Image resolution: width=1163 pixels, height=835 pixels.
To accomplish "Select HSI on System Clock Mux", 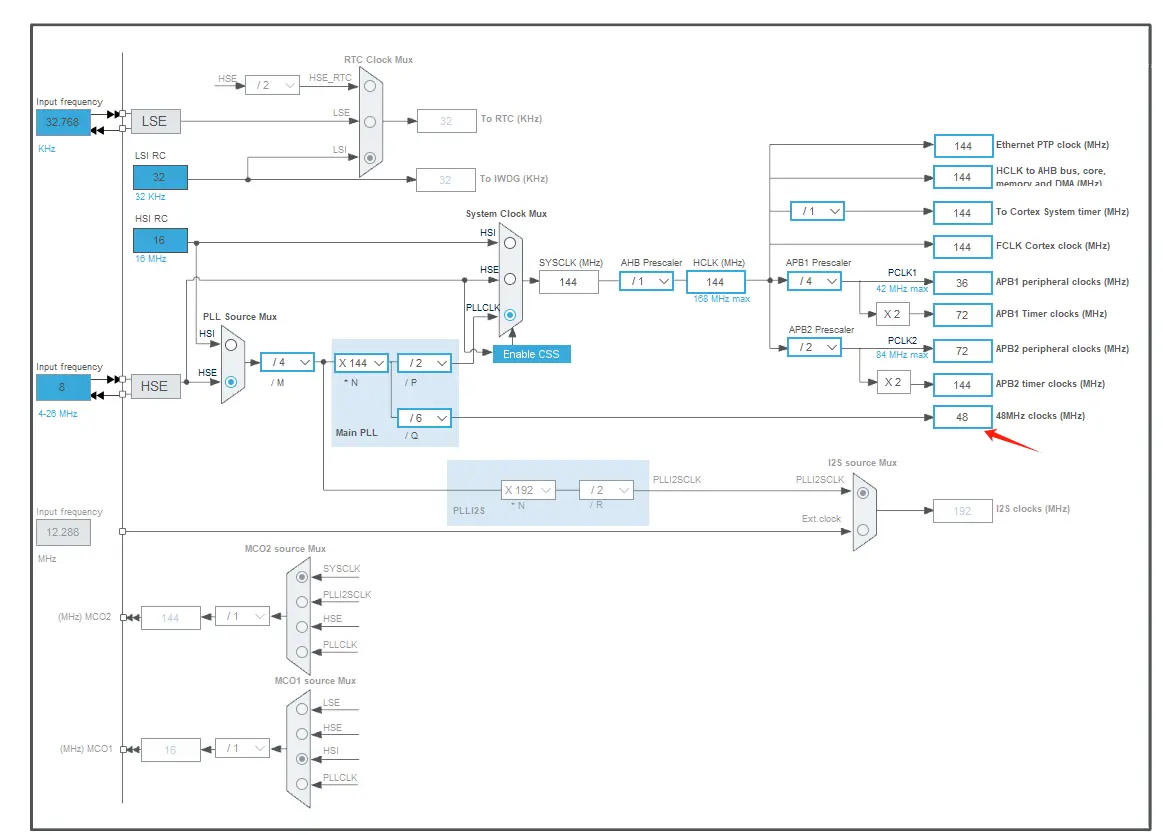I will point(510,243).
